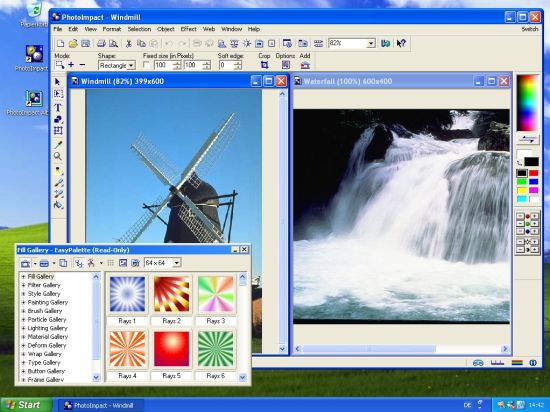Open the Format menu
Screen dimensions: 550x412
112,29
